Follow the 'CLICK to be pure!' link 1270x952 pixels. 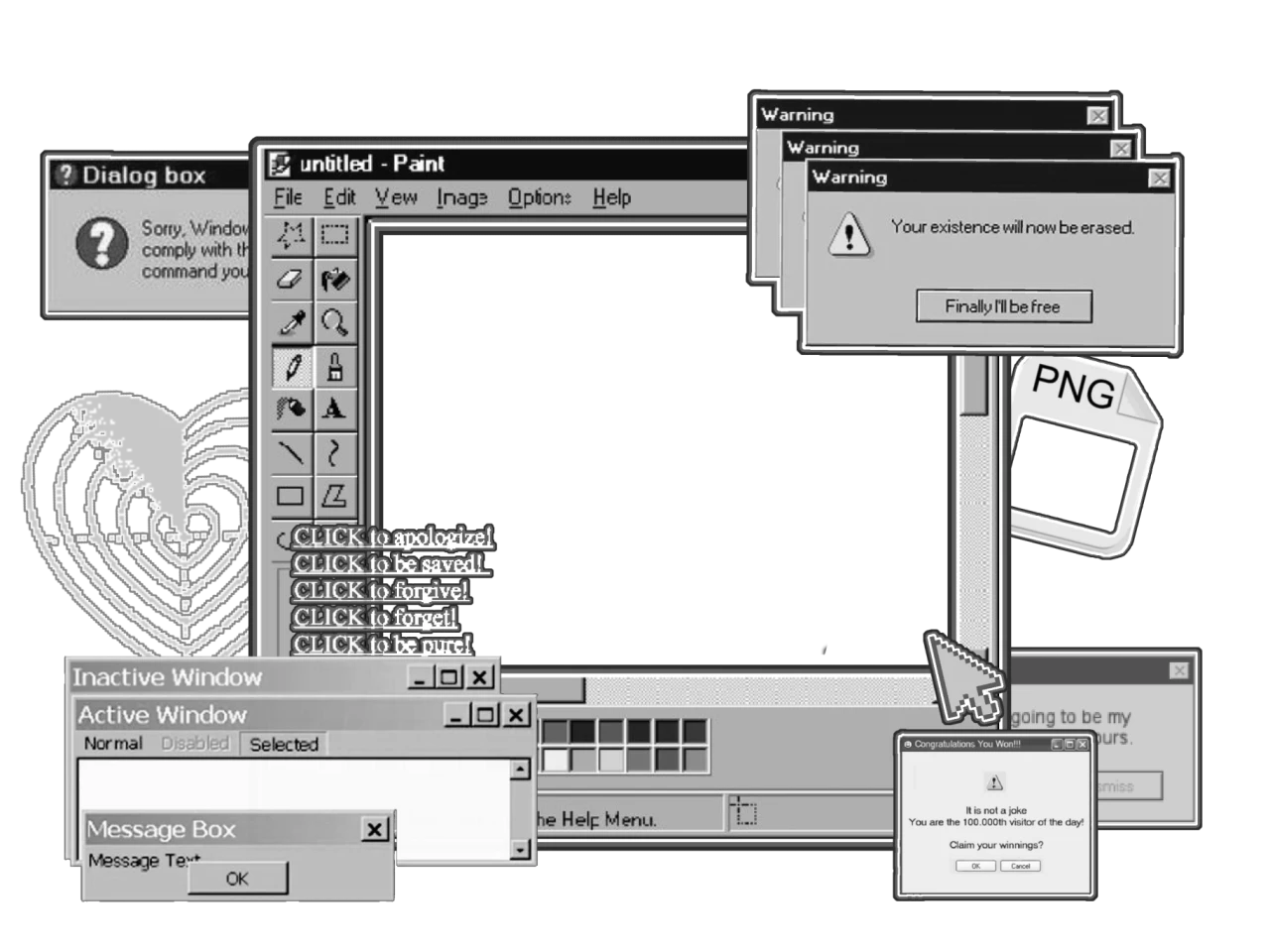(x=382, y=645)
